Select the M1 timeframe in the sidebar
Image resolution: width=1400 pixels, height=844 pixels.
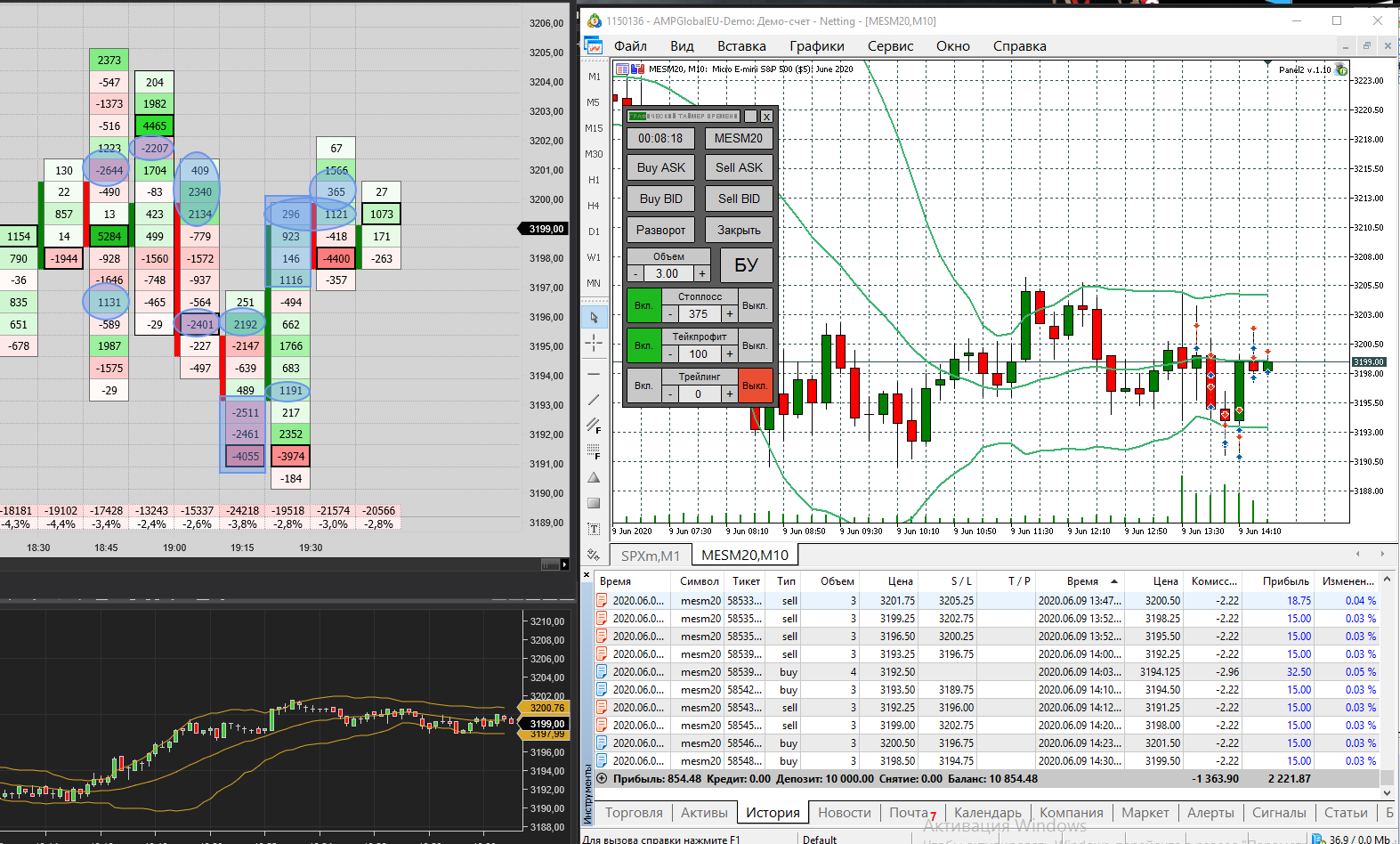[594, 77]
